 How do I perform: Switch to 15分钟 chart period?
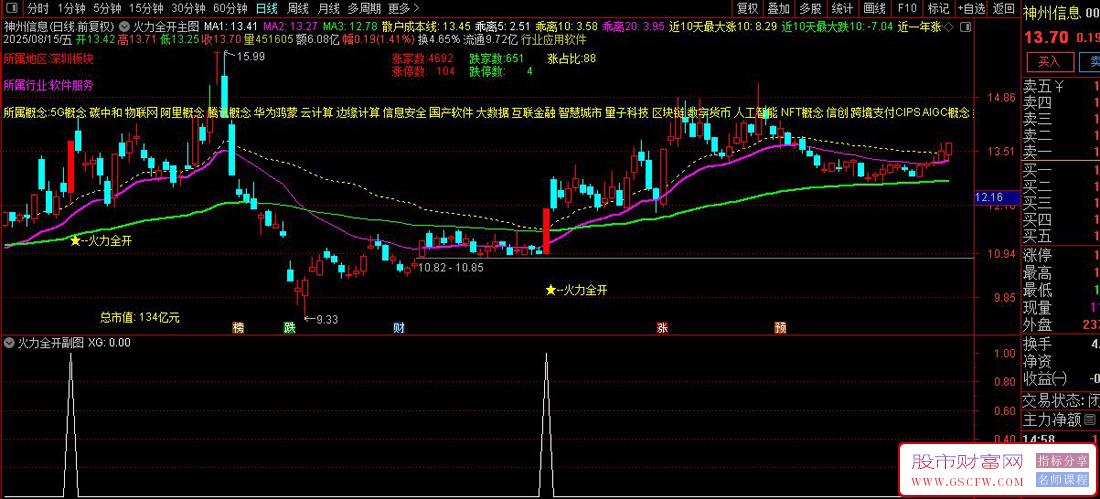[145, 8]
